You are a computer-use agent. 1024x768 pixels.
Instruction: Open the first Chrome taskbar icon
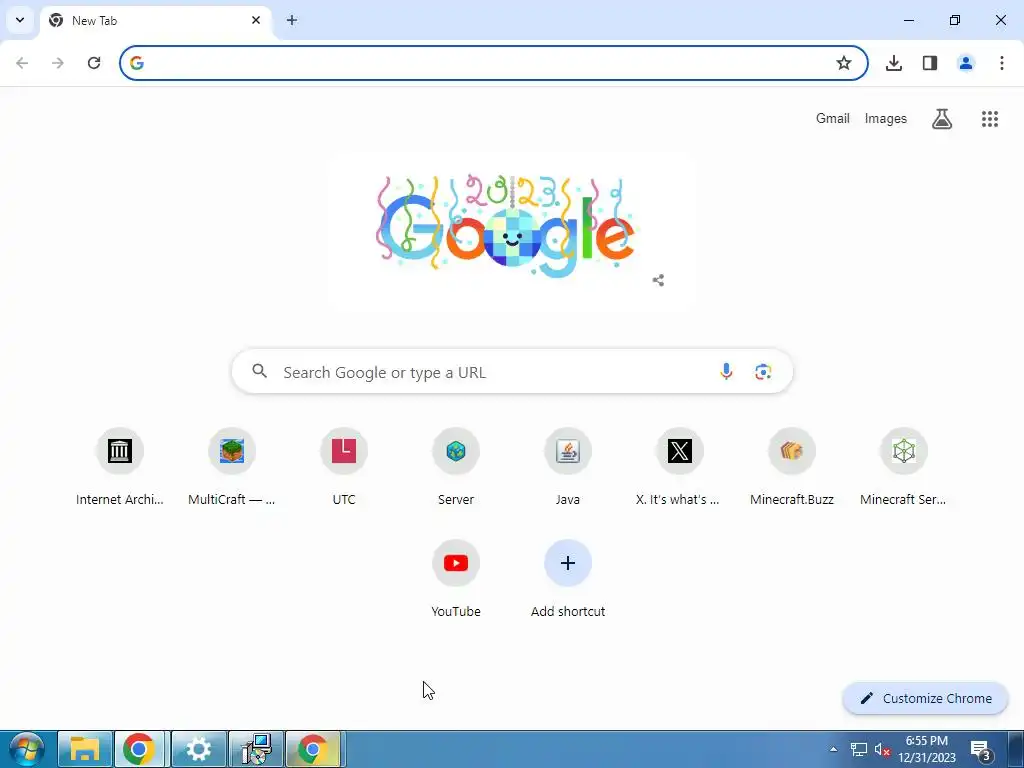[139, 749]
